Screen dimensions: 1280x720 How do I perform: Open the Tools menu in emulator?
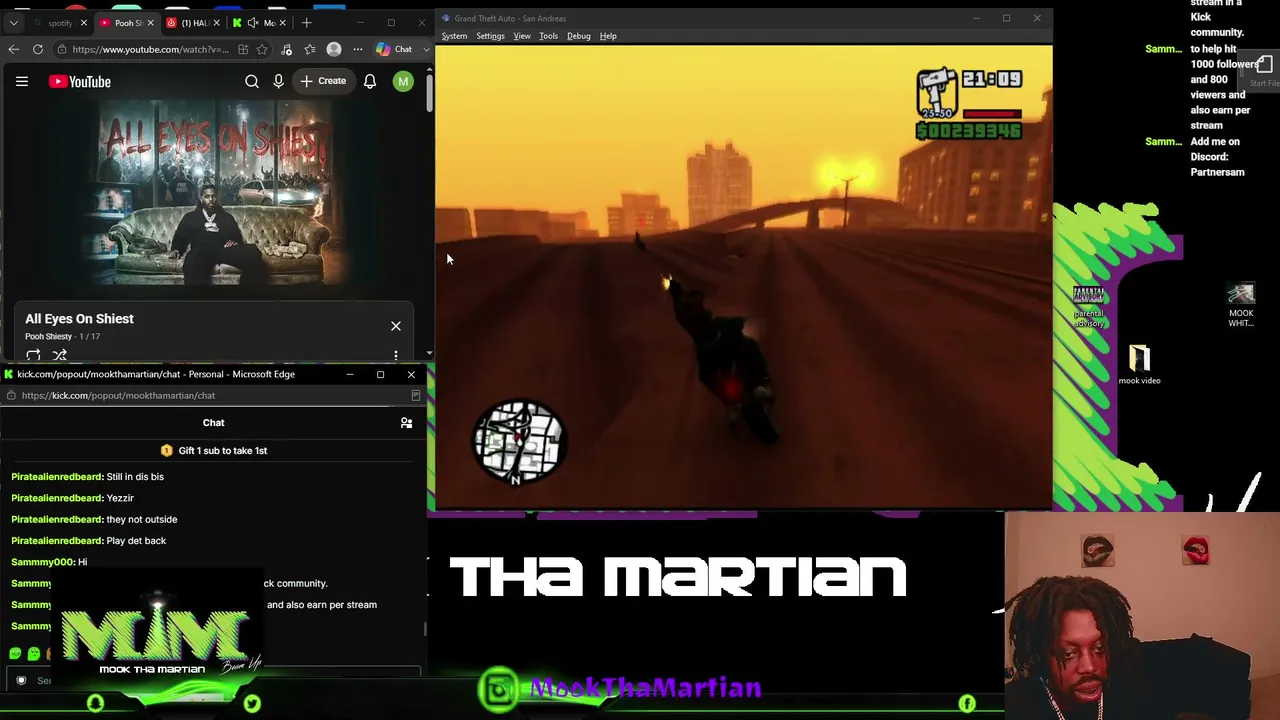[548, 36]
